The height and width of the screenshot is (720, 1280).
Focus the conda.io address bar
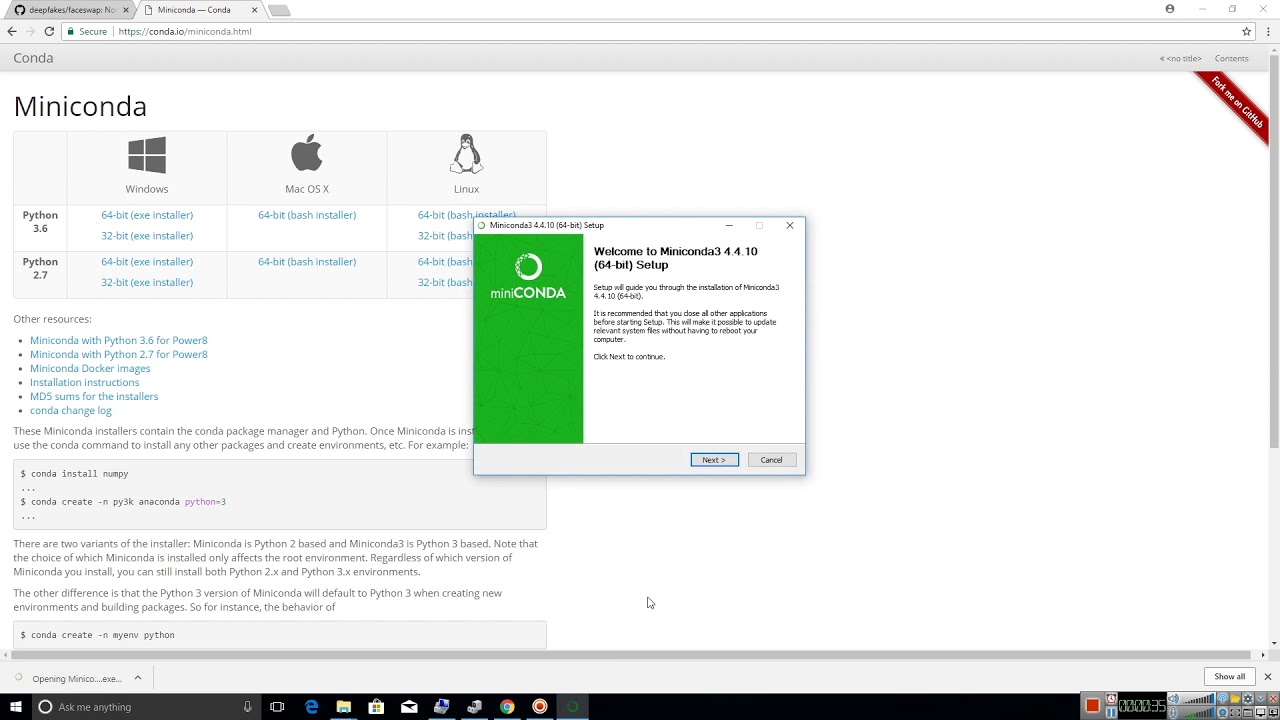650,31
